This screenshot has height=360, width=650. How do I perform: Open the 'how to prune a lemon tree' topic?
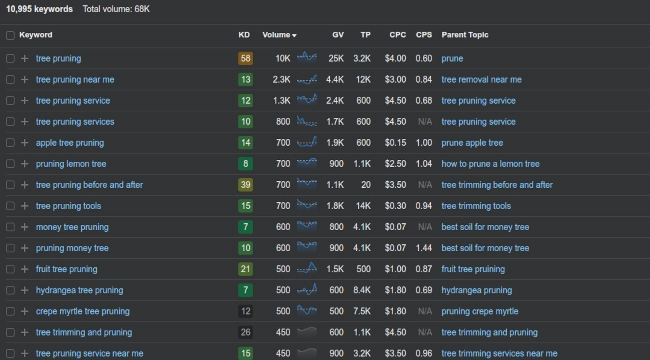click(x=490, y=164)
